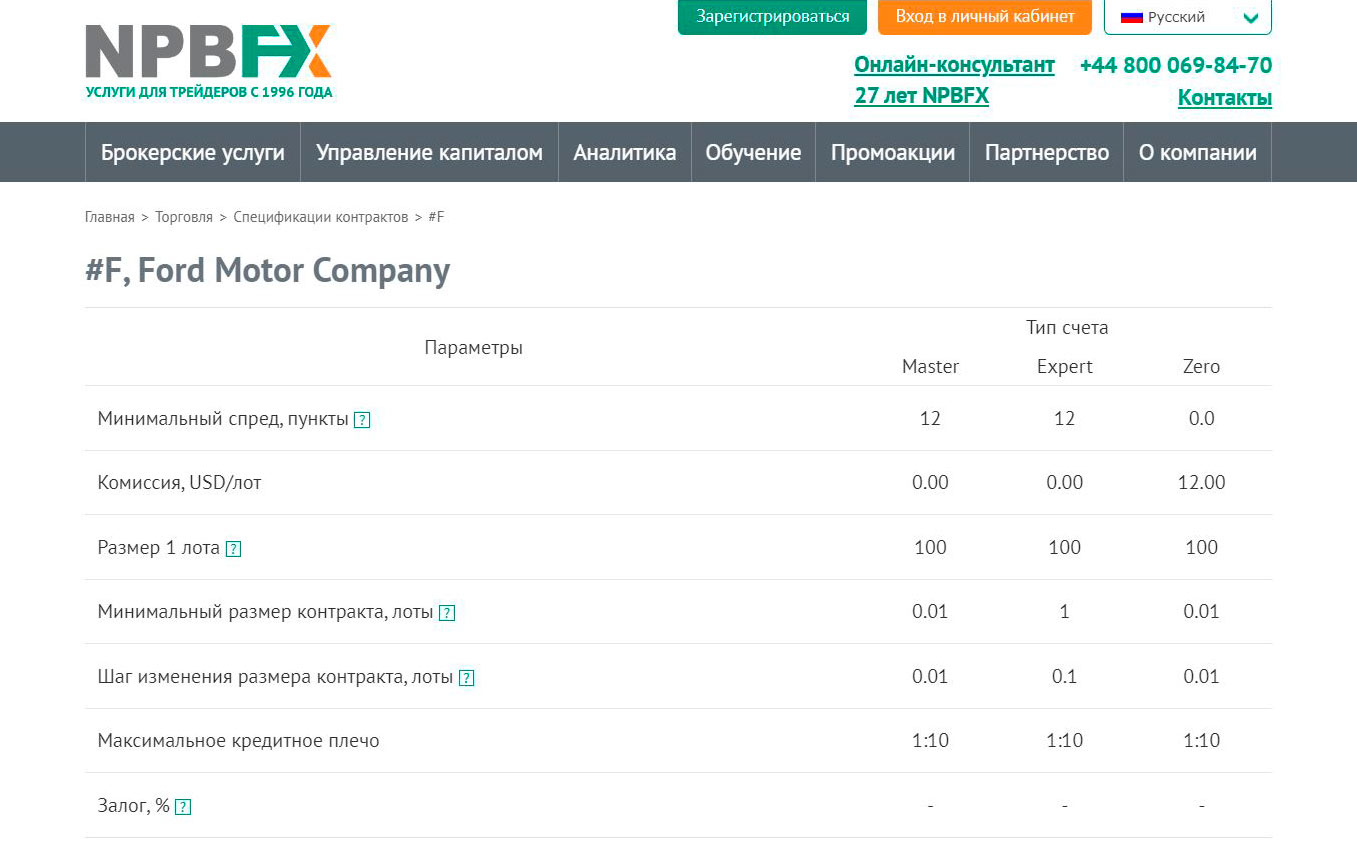Open the Контакты link

tap(1225, 97)
